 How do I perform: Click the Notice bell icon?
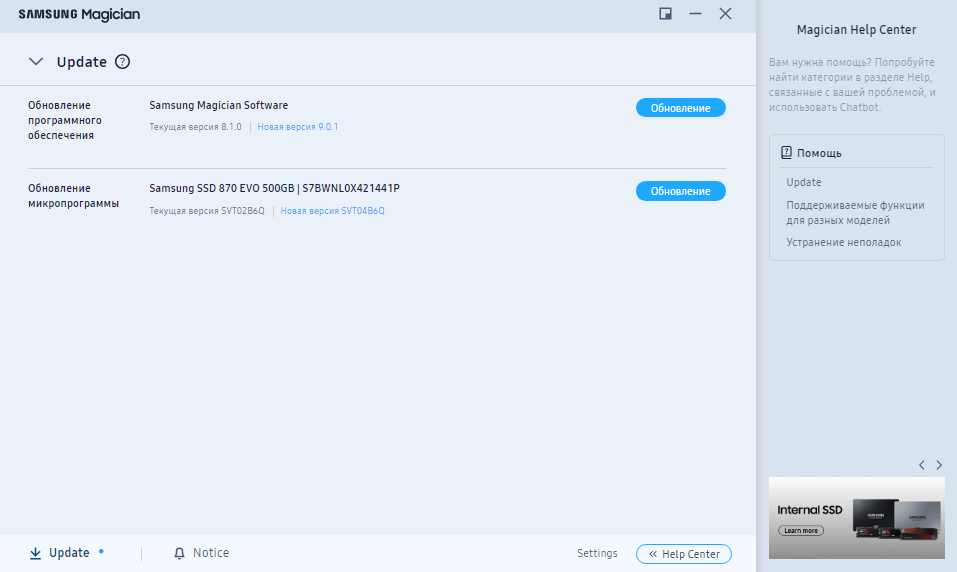pos(179,553)
